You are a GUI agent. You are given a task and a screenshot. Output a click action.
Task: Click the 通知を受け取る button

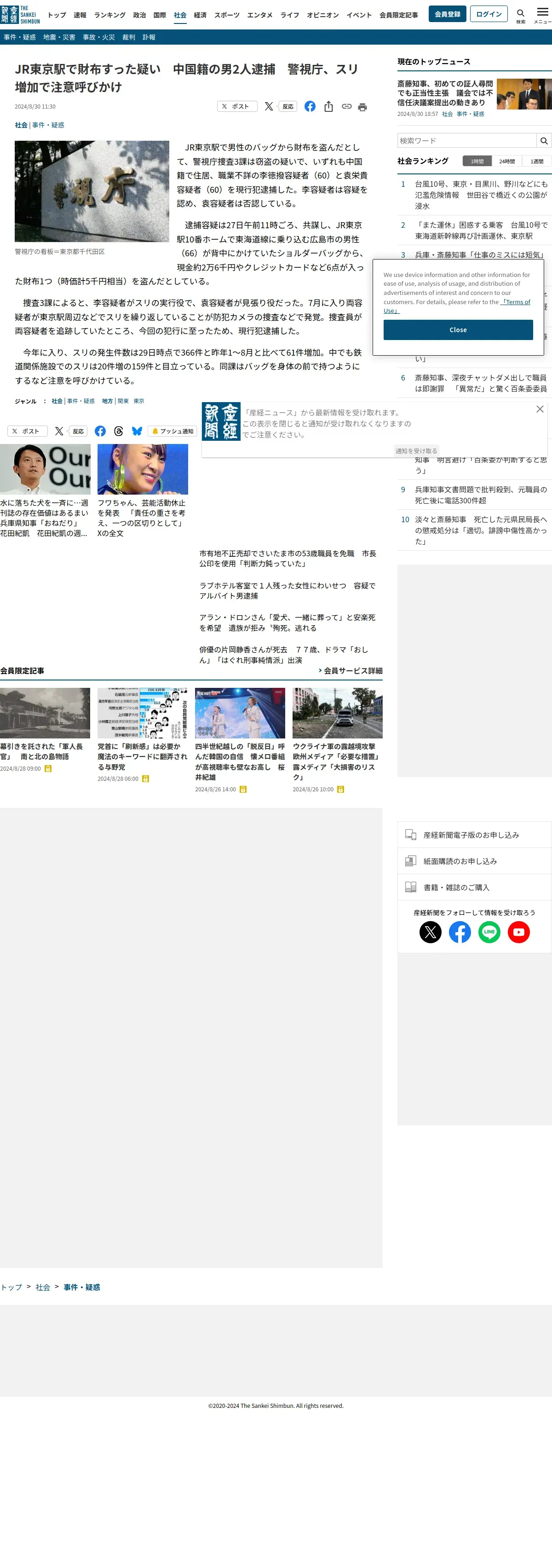[416, 451]
